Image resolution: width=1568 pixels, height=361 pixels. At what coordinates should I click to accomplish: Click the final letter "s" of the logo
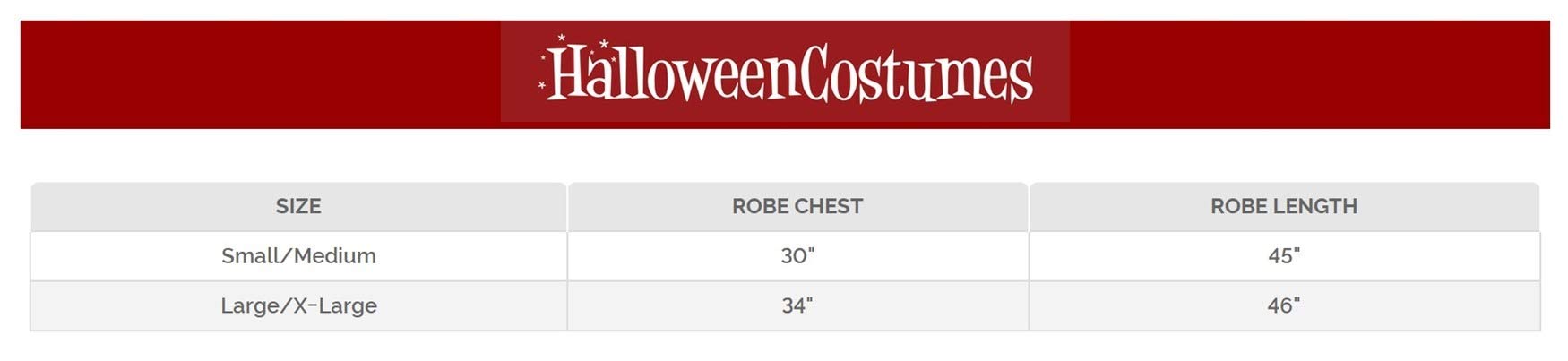point(1022,81)
